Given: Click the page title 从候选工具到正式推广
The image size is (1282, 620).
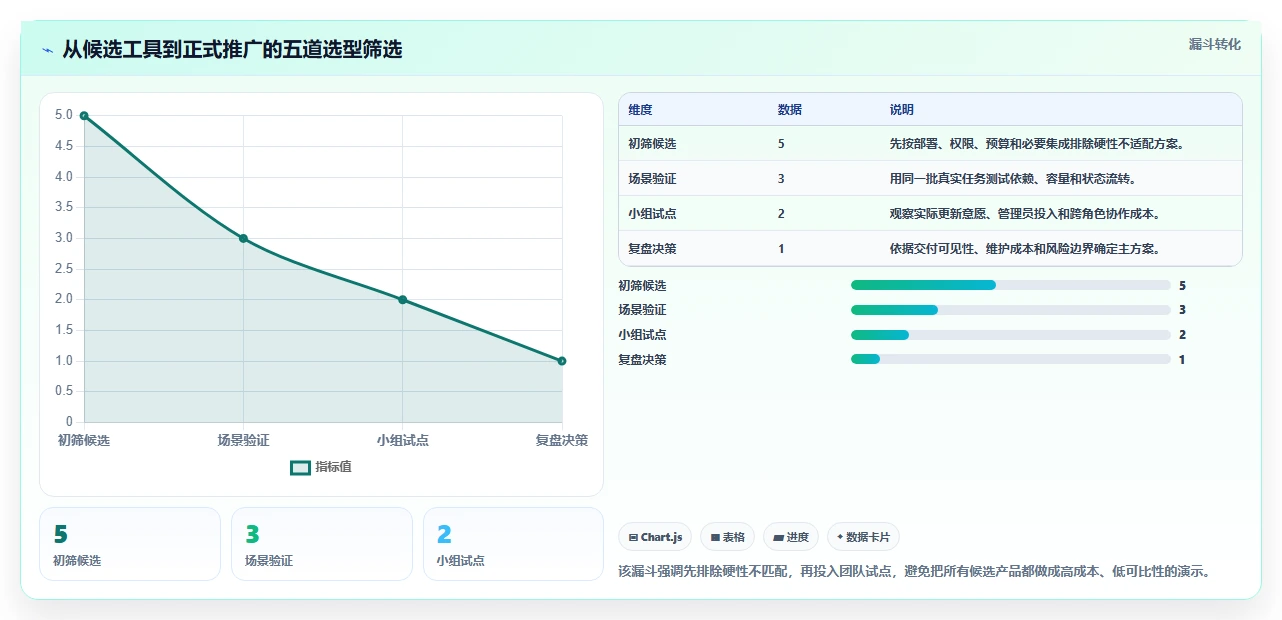Looking at the screenshot, I should point(232,50).
